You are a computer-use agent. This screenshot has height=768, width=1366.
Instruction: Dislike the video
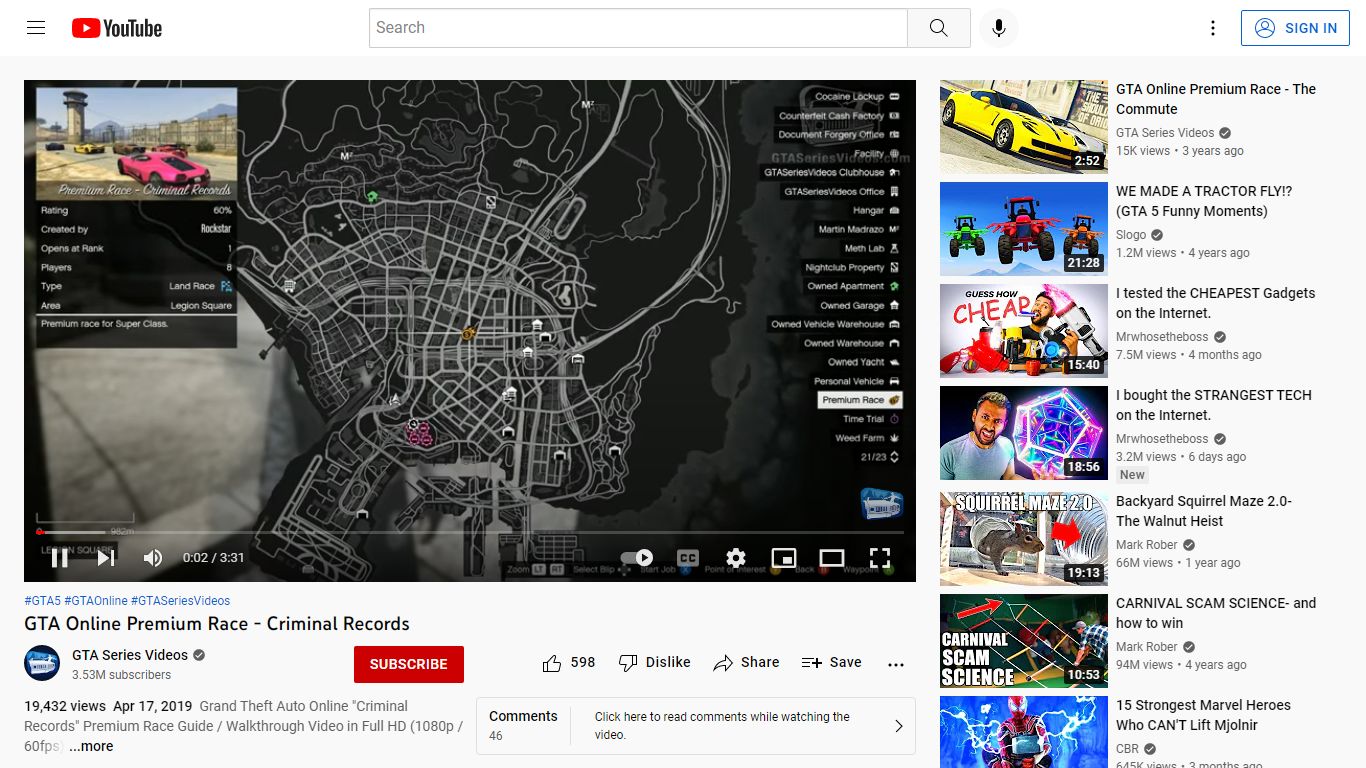point(654,663)
